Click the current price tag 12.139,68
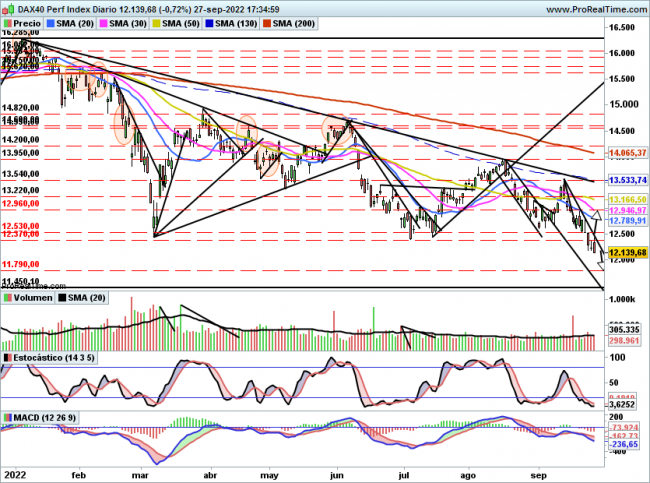650x483 pixels. [x=627, y=252]
